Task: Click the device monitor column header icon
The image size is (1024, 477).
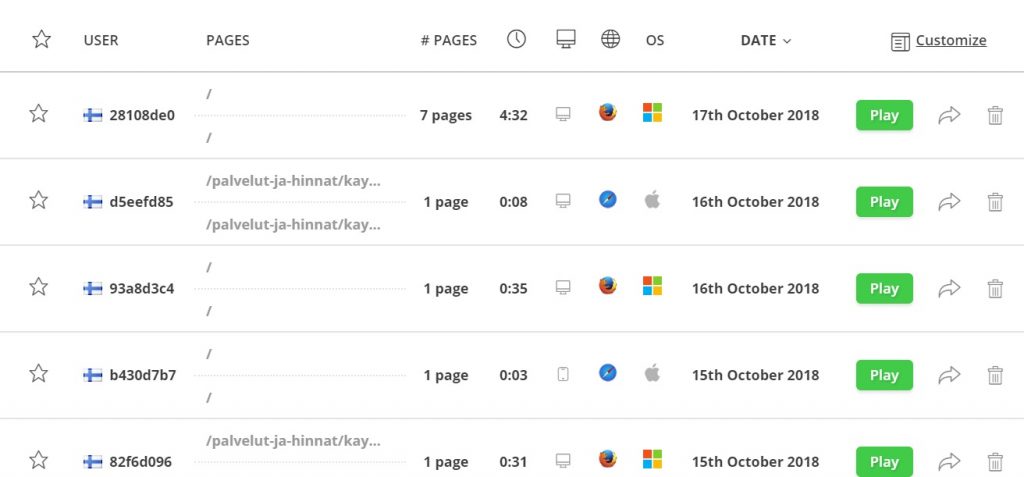Action: [x=566, y=40]
